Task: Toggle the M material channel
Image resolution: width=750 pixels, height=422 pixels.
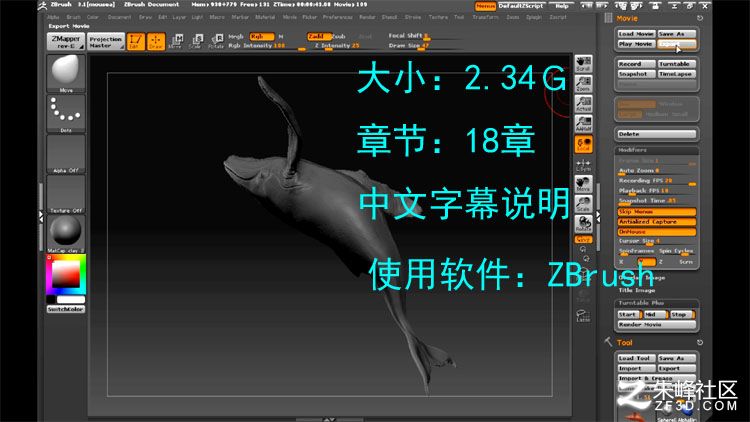Action: tap(281, 36)
